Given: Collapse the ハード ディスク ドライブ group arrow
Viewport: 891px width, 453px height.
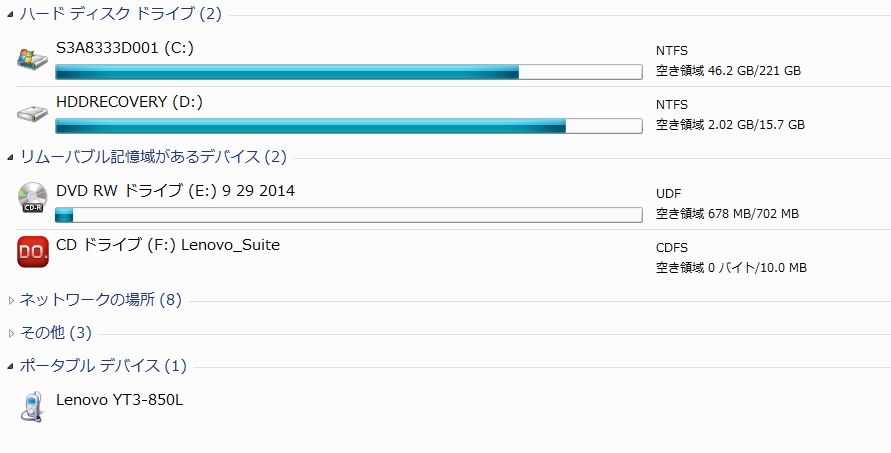Looking at the screenshot, I should (10, 15).
